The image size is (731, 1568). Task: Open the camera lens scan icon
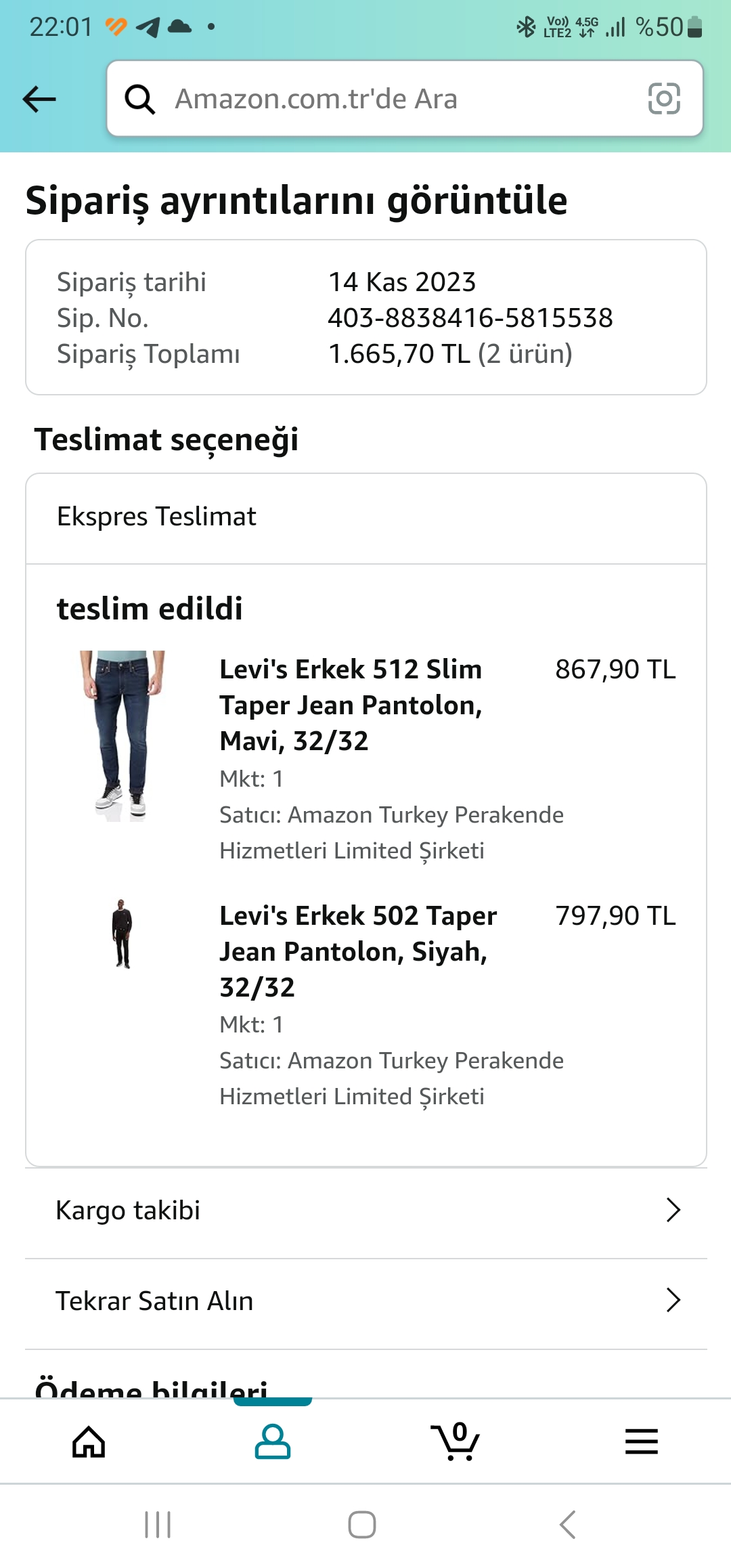pyautogui.click(x=663, y=99)
